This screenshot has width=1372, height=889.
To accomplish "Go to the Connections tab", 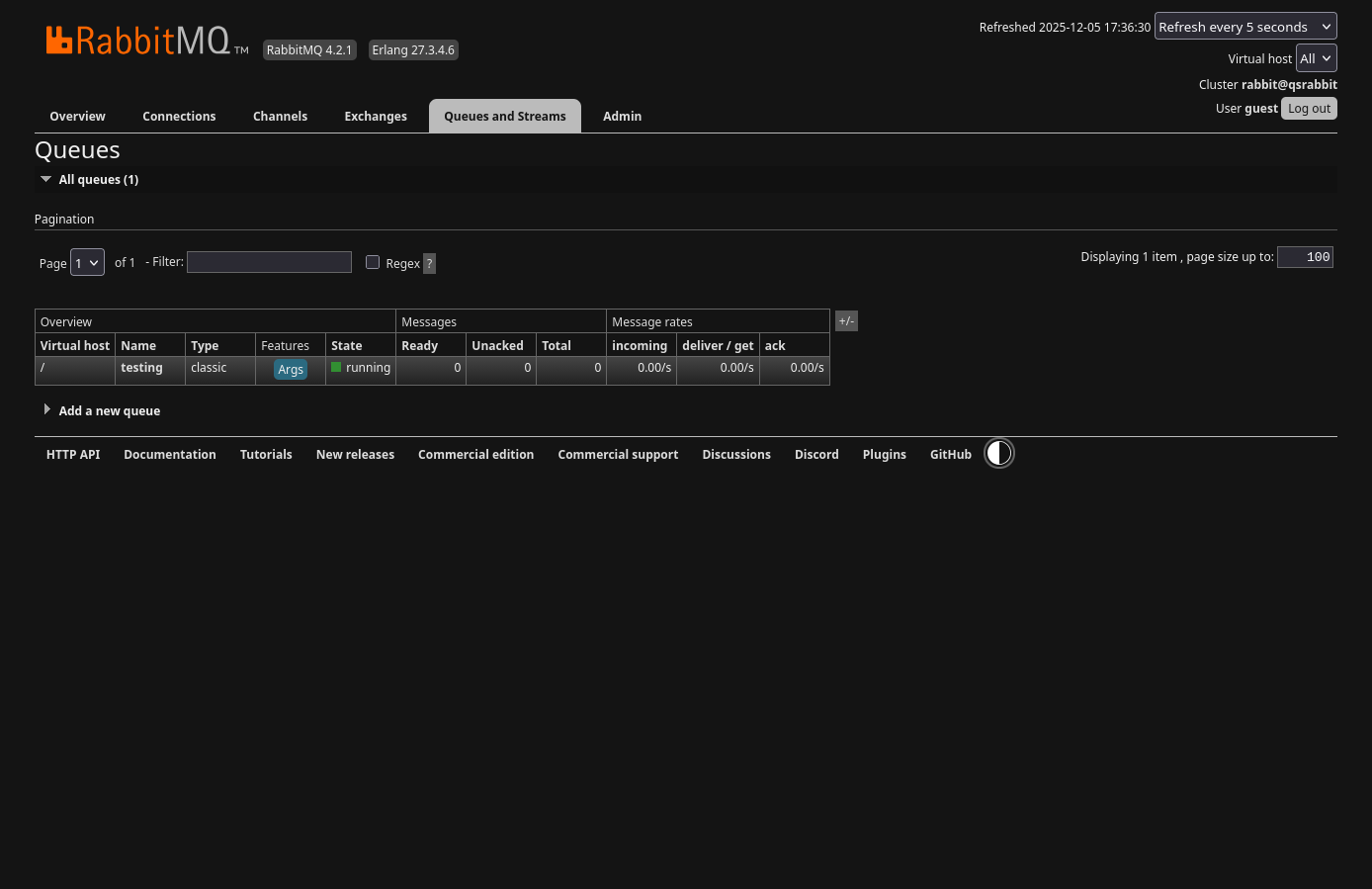I will point(179,117).
